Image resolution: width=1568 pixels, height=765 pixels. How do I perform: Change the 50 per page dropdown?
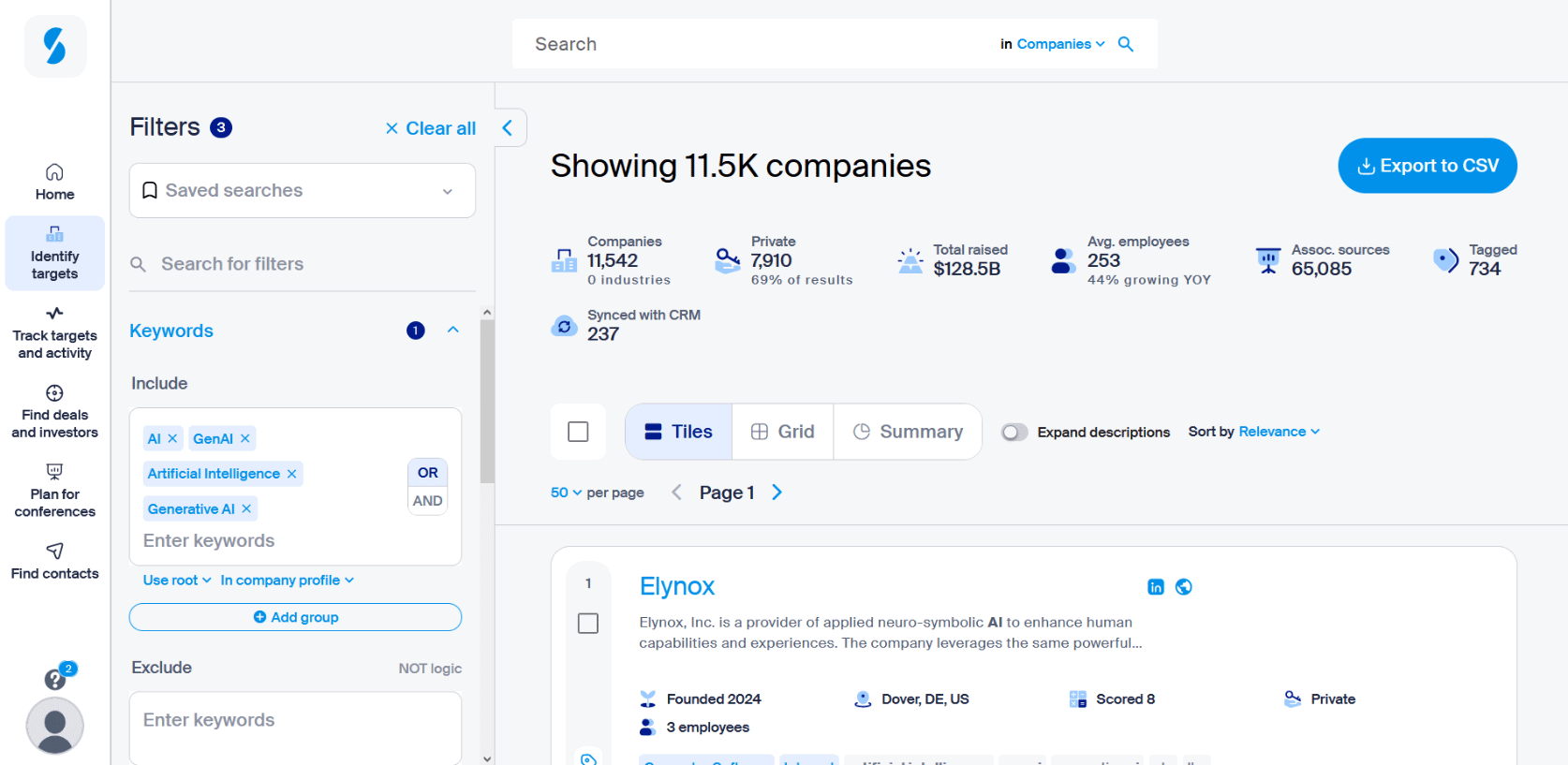[x=566, y=493]
